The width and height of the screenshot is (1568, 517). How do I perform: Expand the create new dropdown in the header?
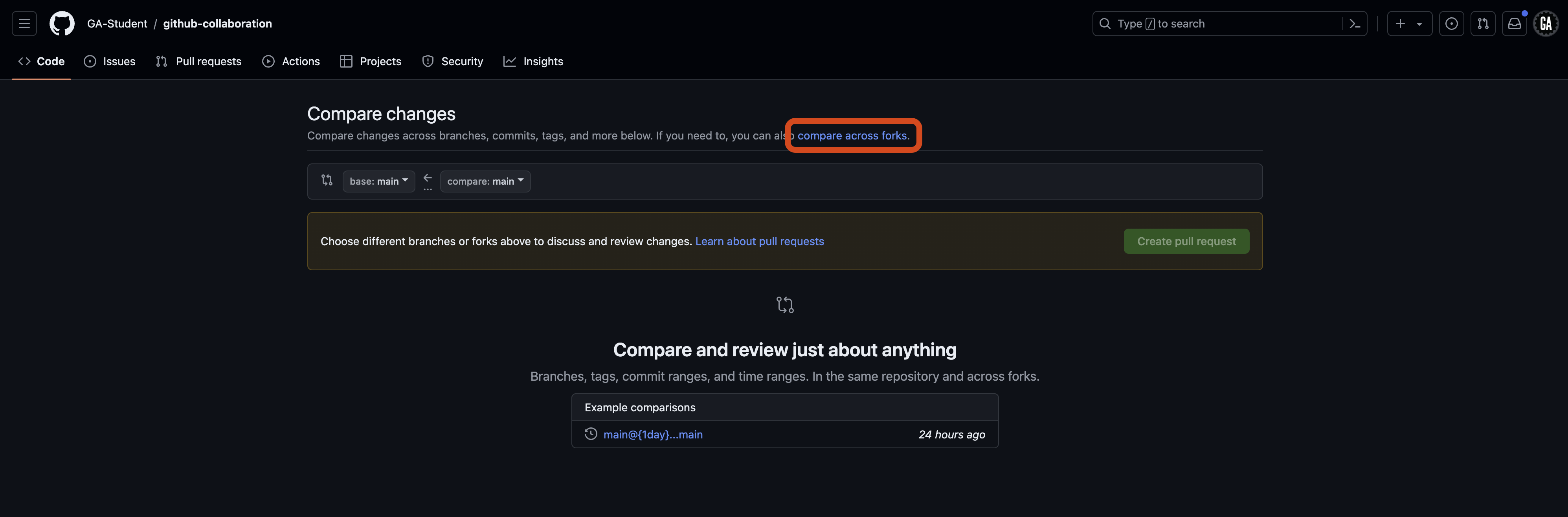(1419, 23)
